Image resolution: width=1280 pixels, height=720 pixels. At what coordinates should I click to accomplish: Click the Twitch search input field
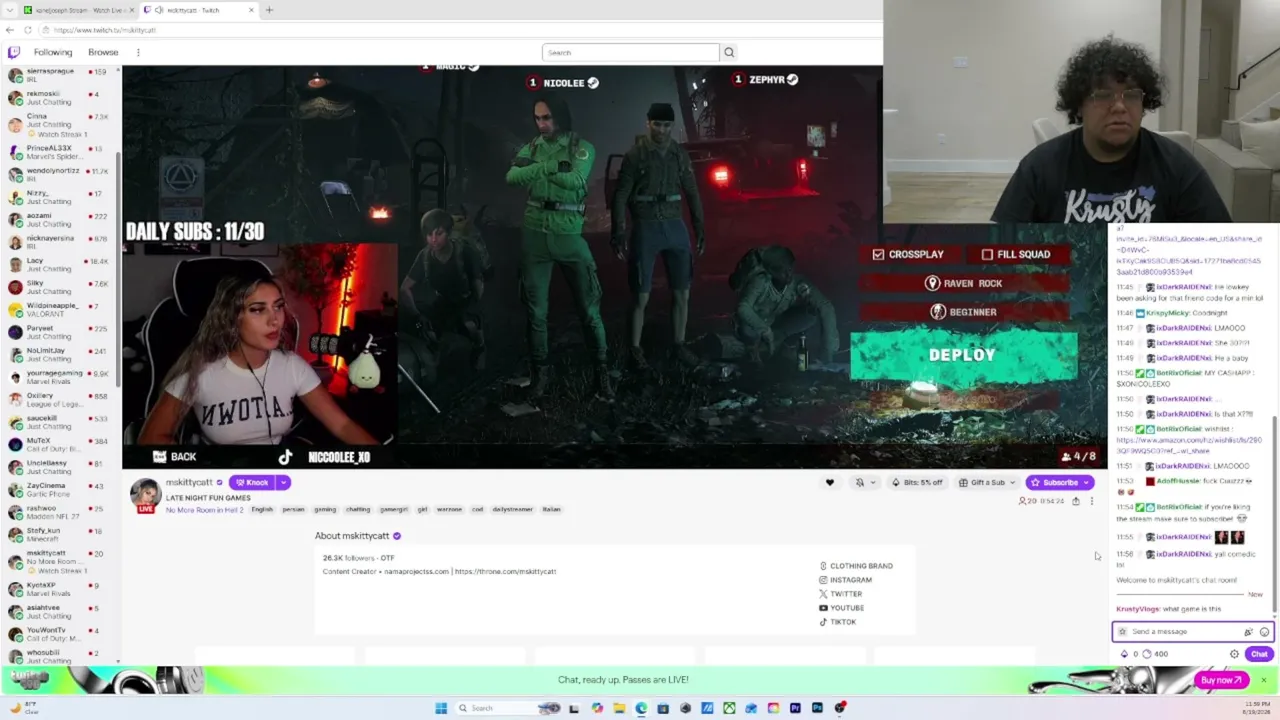[630, 52]
